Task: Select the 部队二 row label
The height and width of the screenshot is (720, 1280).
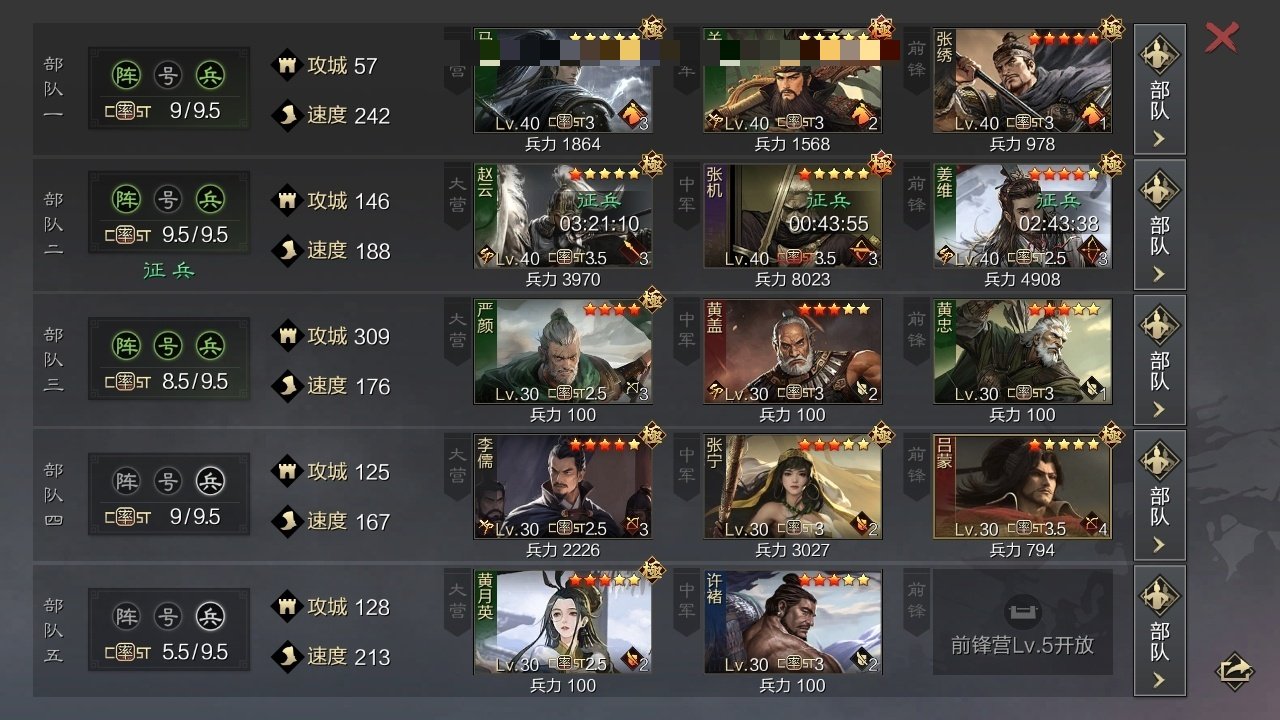Action: 54,224
